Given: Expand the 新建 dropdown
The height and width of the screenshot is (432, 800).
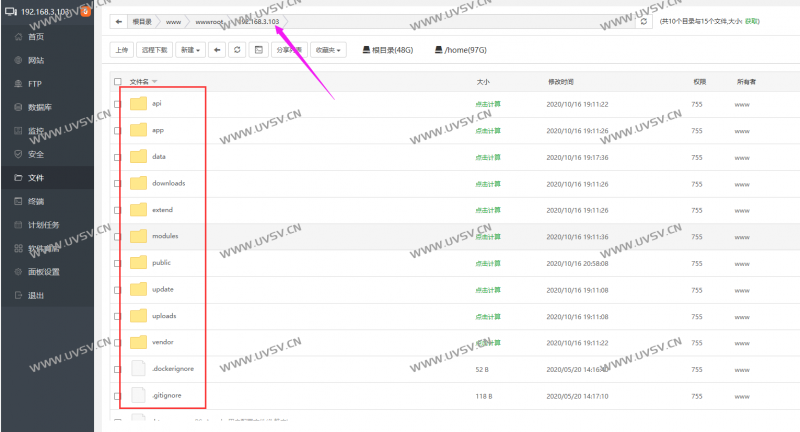Looking at the screenshot, I should [x=190, y=49].
